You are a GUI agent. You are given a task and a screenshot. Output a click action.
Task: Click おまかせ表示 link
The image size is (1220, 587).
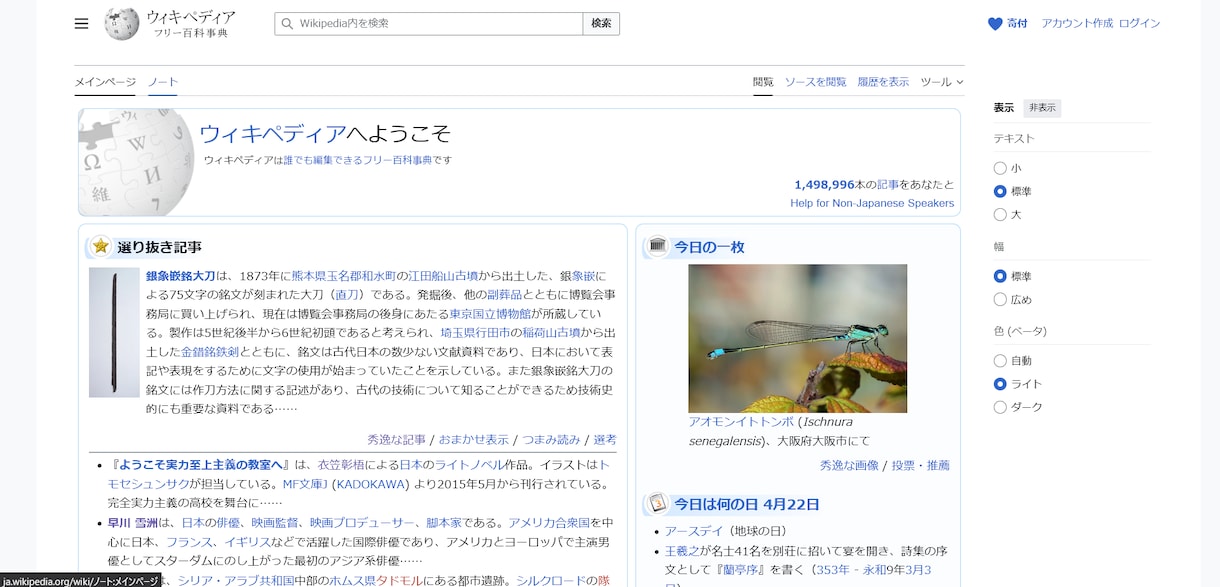coord(473,440)
